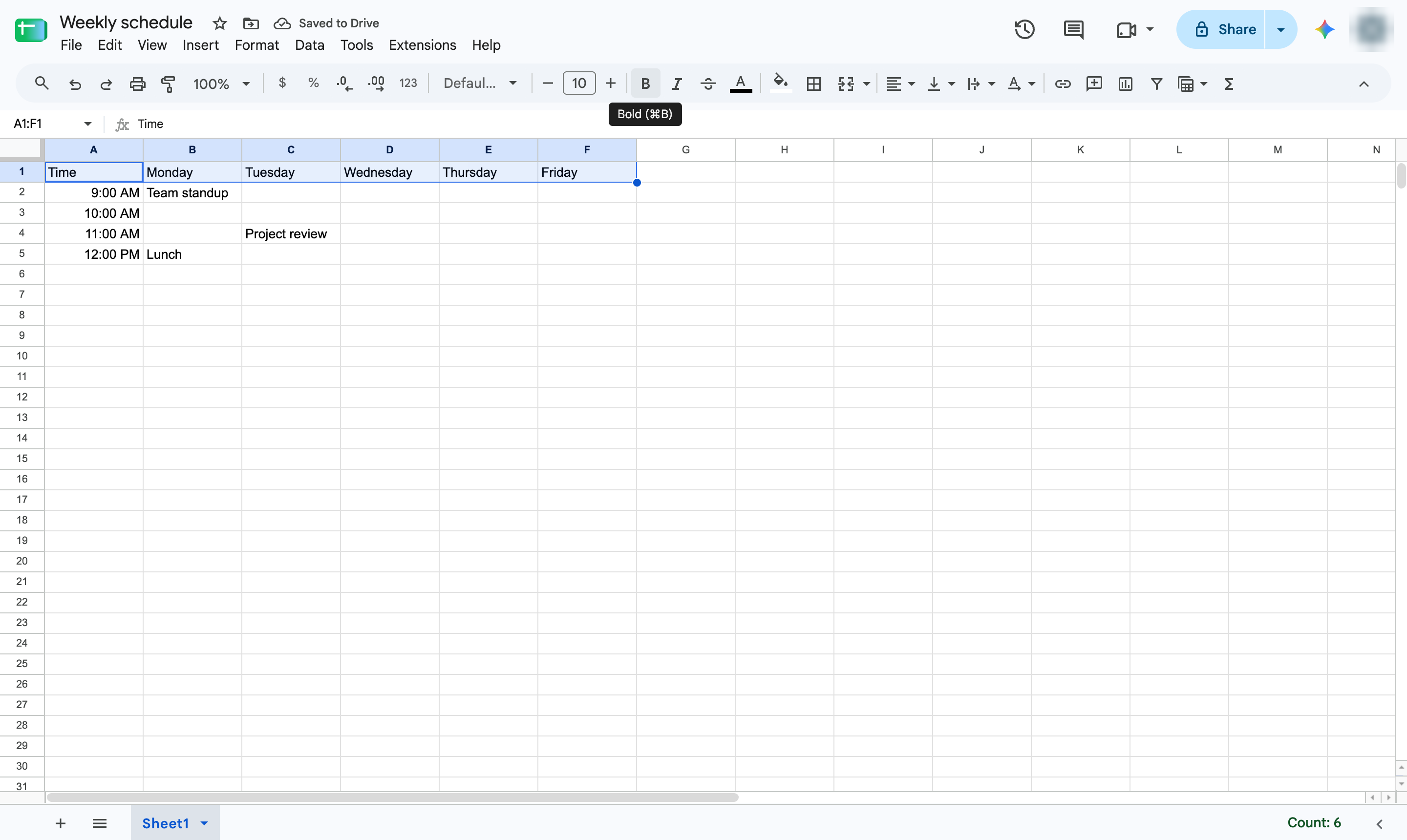Open the Functions sigma icon
This screenshot has width=1407, height=840.
[x=1229, y=84]
